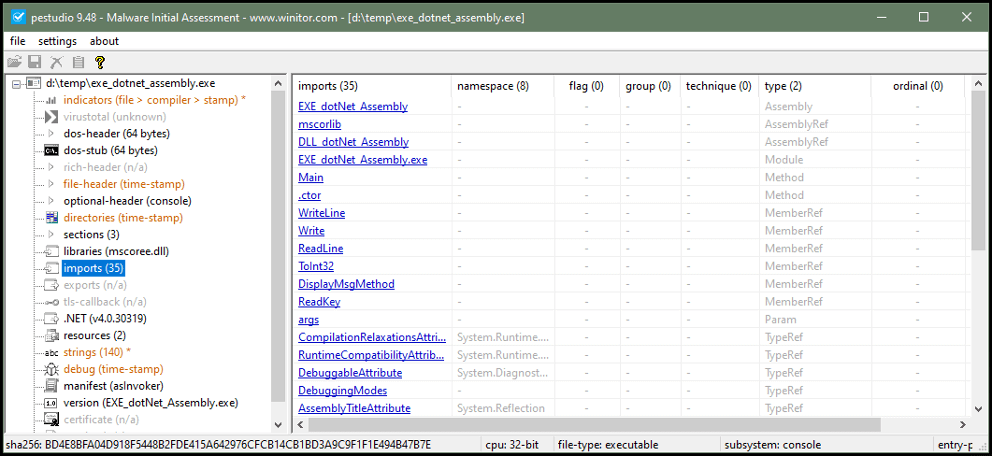Sort by the flag (0) column header
This screenshot has height=456, width=992.
586,86
